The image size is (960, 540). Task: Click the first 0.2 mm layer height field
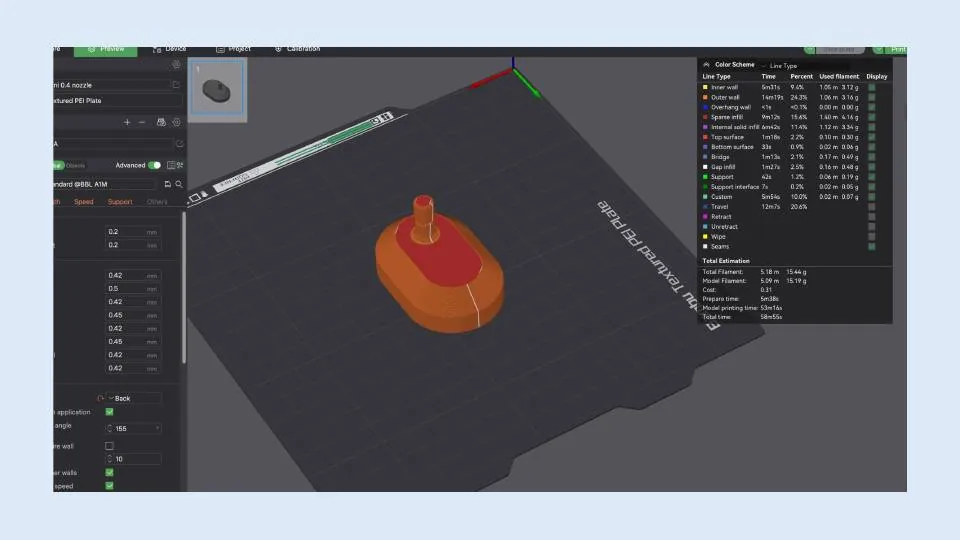point(133,232)
